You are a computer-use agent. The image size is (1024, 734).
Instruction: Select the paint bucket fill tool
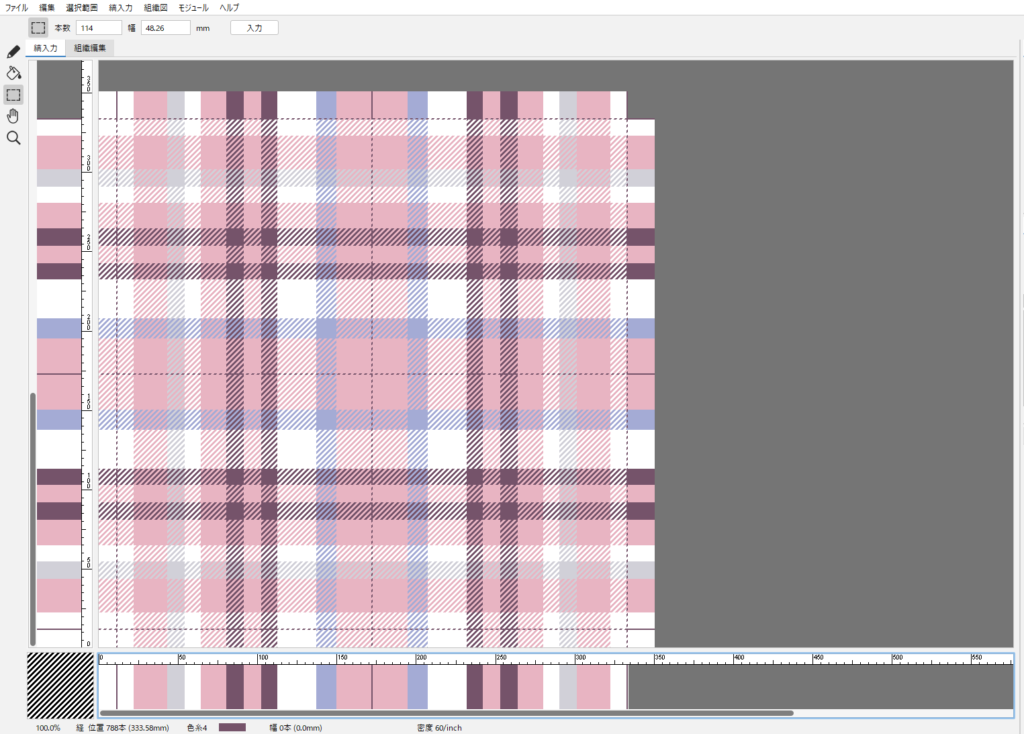13,73
